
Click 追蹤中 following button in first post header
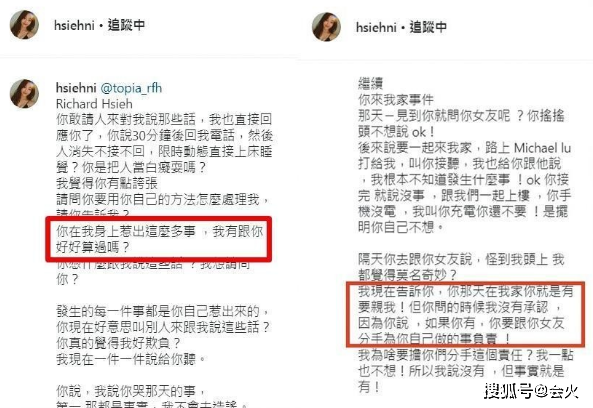pyautogui.click(x=126, y=25)
